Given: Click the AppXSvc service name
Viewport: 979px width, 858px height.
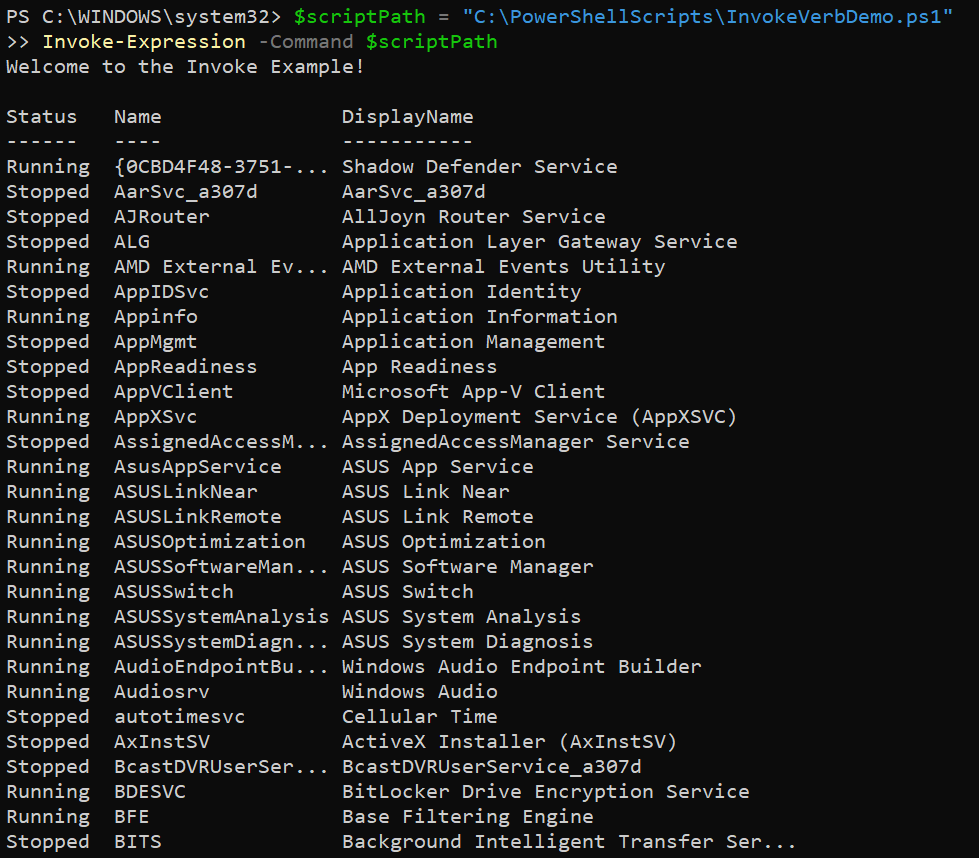Looking at the screenshot, I should (x=156, y=417).
